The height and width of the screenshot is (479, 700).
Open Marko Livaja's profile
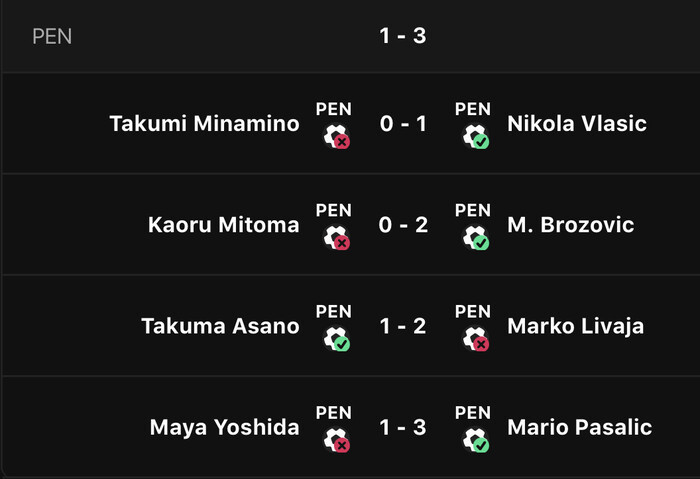click(x=576, y=326)
